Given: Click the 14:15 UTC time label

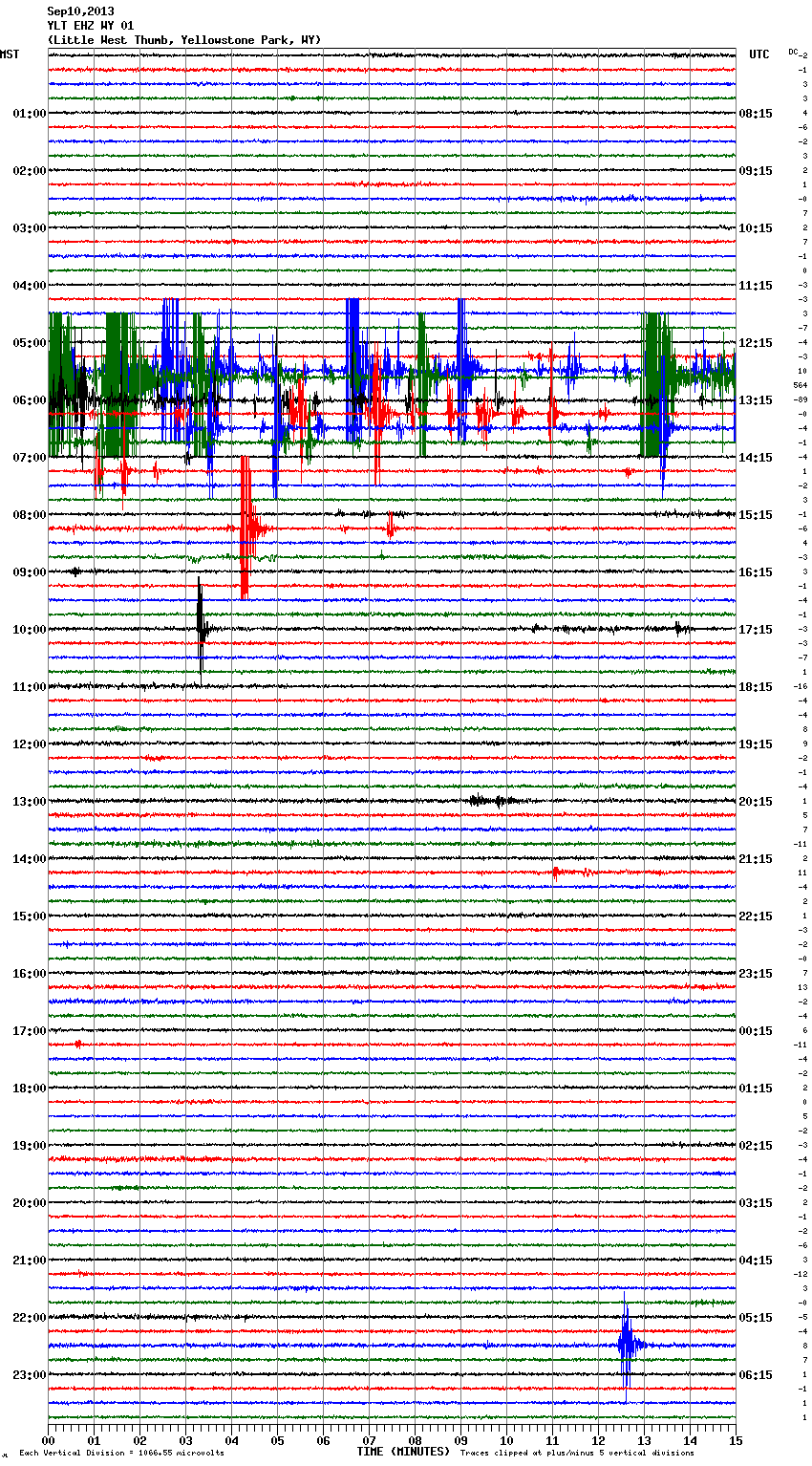Looking at the screenshot, I should [756, 458].
